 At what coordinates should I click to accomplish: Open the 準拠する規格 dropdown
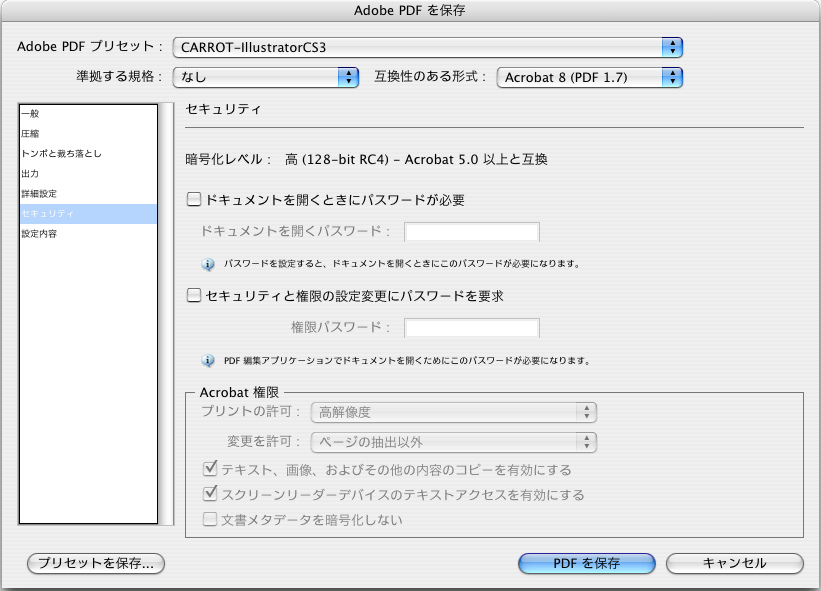click(265, 77)
